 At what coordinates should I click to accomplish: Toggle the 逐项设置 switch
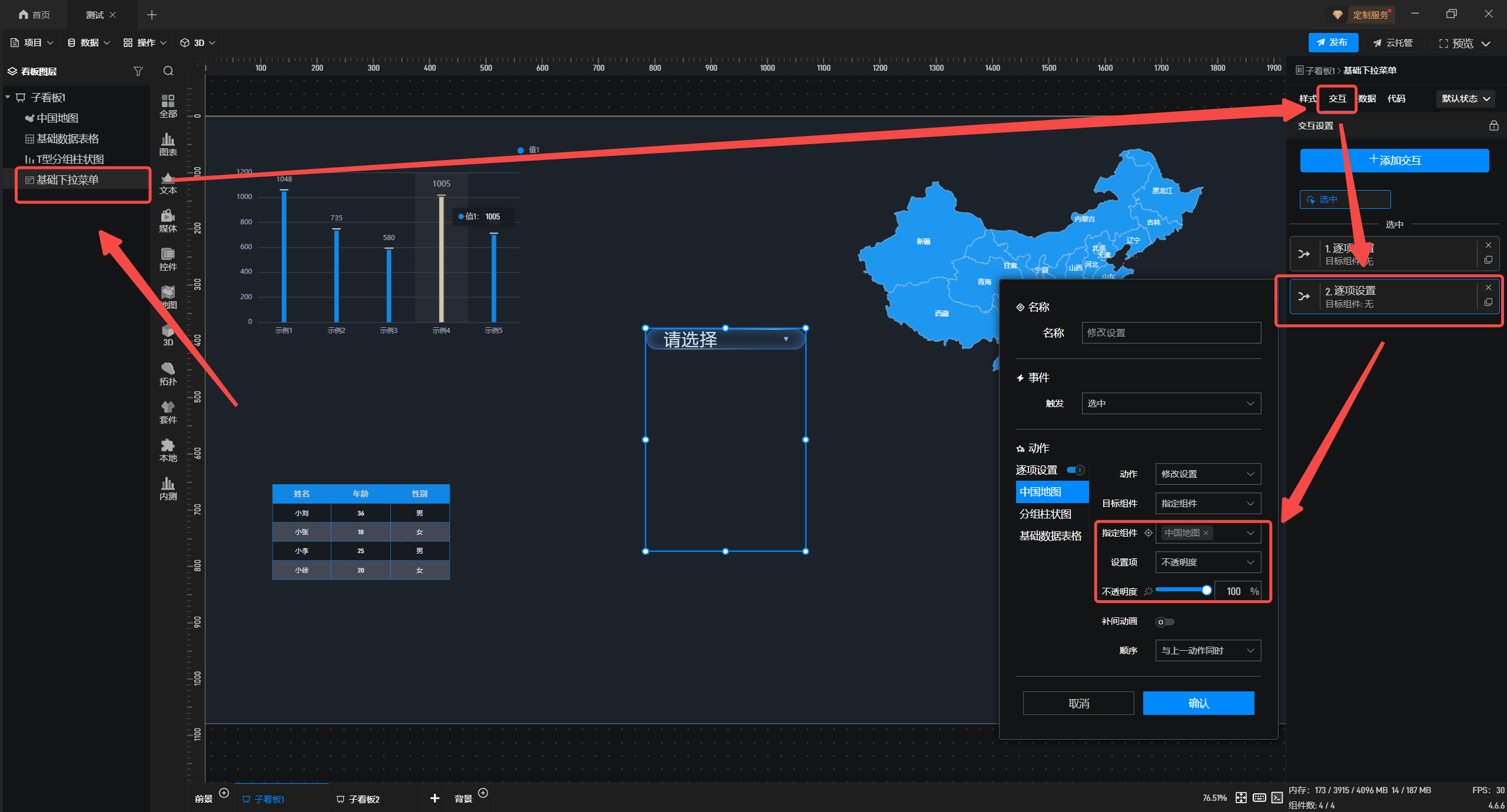(1076, 470)
